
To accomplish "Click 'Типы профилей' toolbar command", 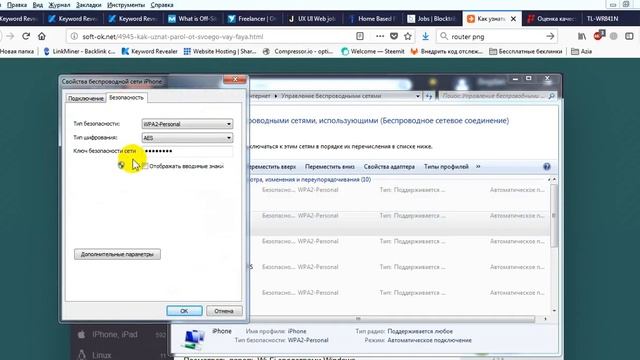I will (446, 167).
